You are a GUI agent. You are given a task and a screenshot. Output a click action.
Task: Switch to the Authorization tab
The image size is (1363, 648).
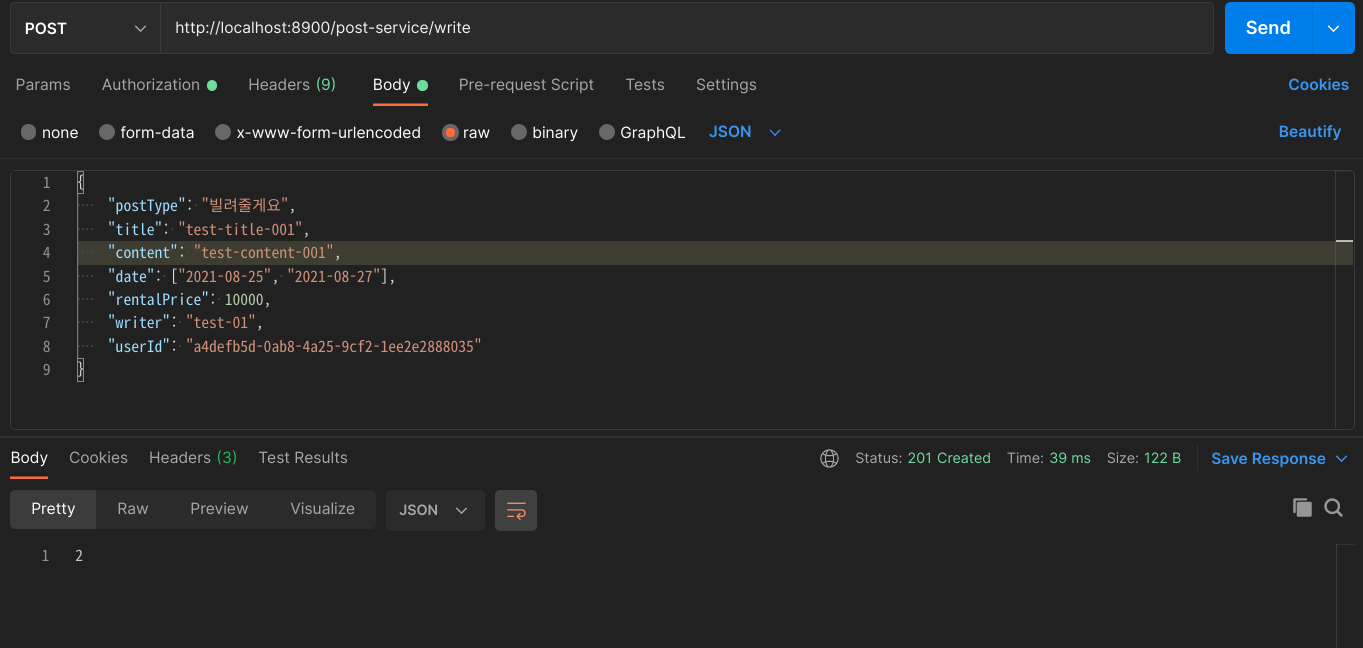tap(159, 85)
